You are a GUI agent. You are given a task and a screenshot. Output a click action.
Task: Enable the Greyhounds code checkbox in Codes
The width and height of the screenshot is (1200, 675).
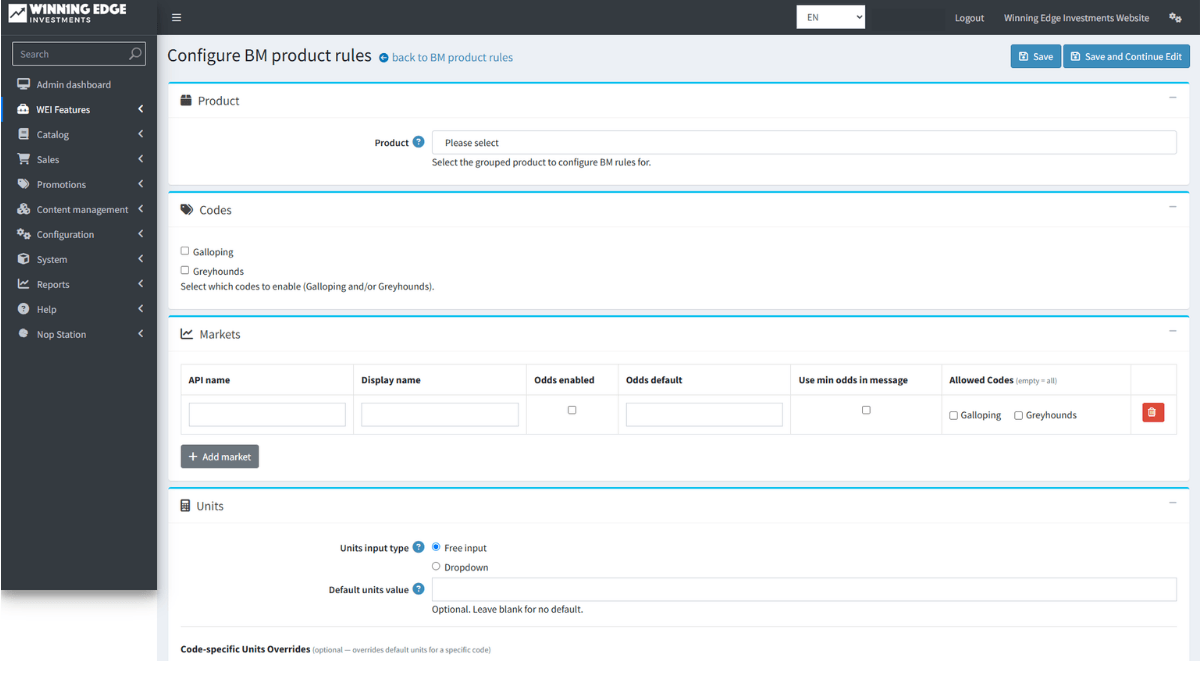coord(185,270)
